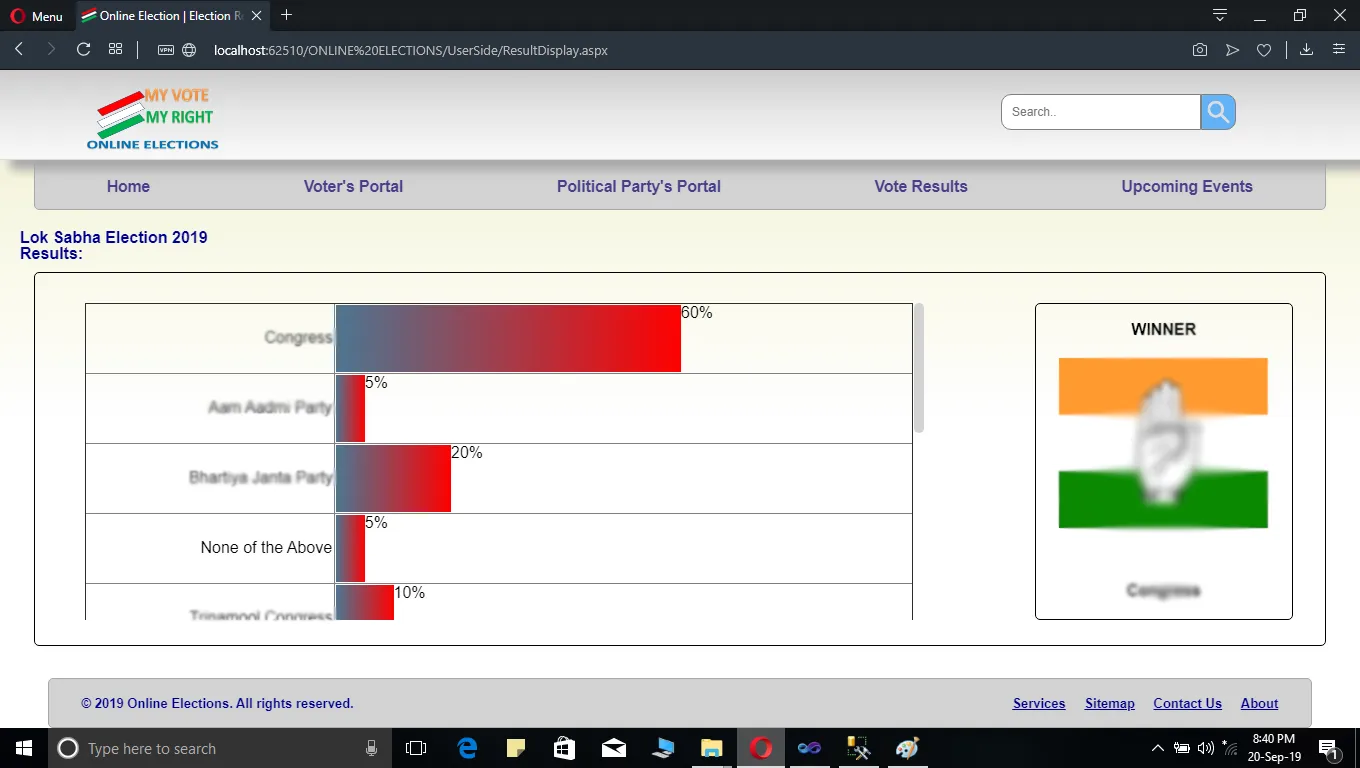Open the Paint palette taskbar icon

point(907,748)
